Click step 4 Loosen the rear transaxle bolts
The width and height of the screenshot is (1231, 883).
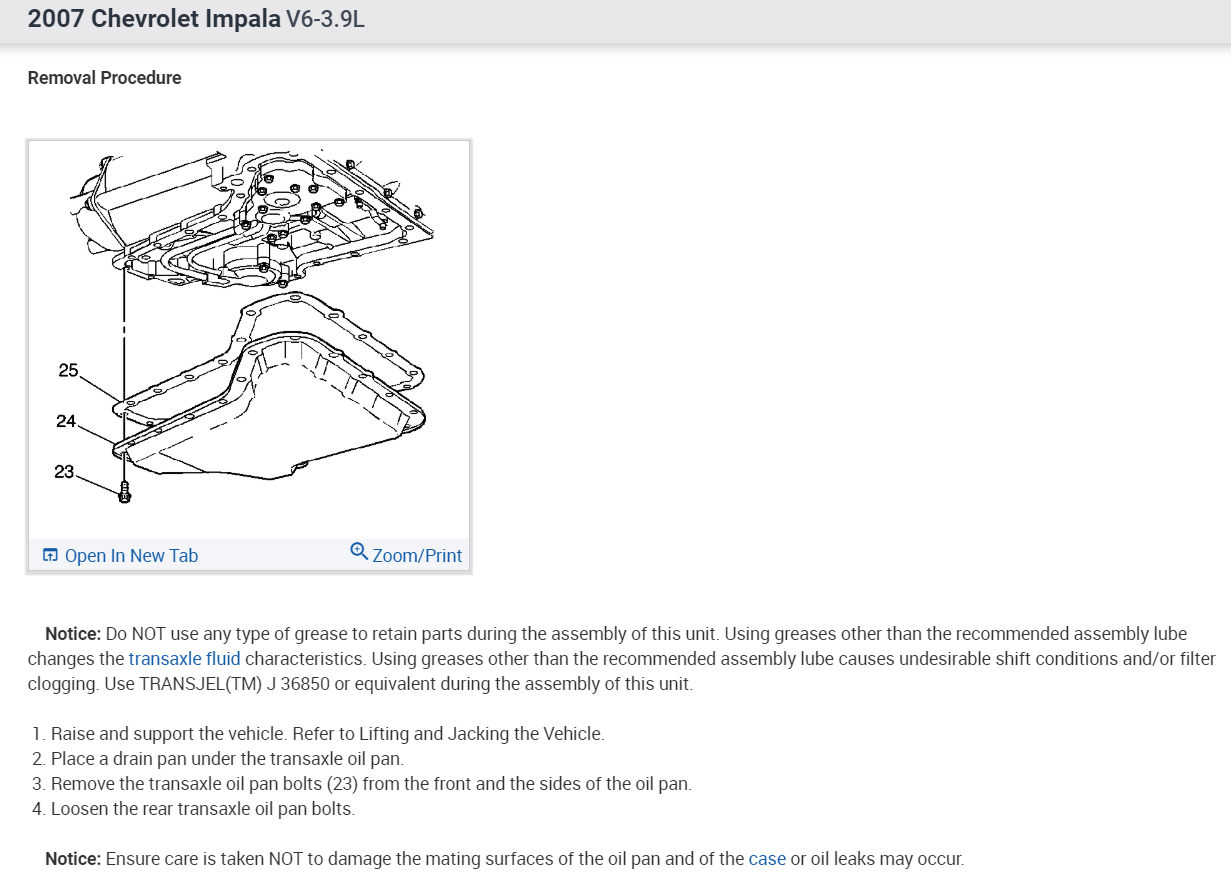click(194, 809)
